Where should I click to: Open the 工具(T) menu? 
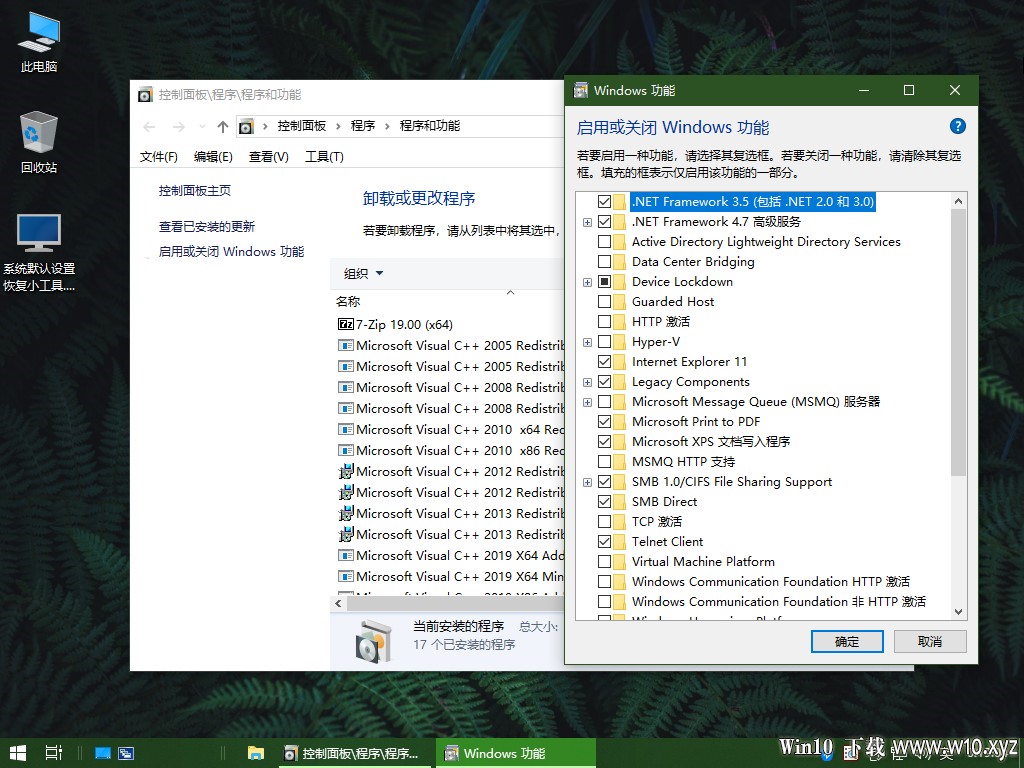(324, 157)
